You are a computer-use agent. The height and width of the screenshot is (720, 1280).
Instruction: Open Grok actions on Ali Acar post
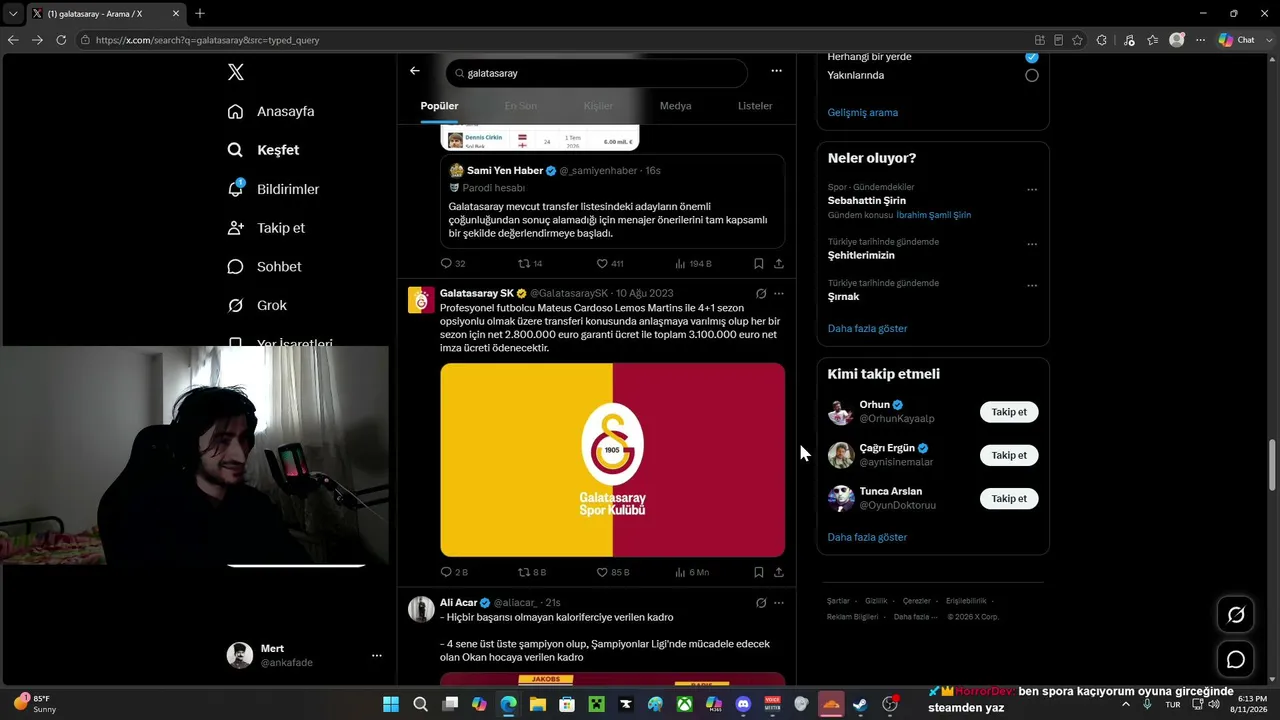[761, 603]
